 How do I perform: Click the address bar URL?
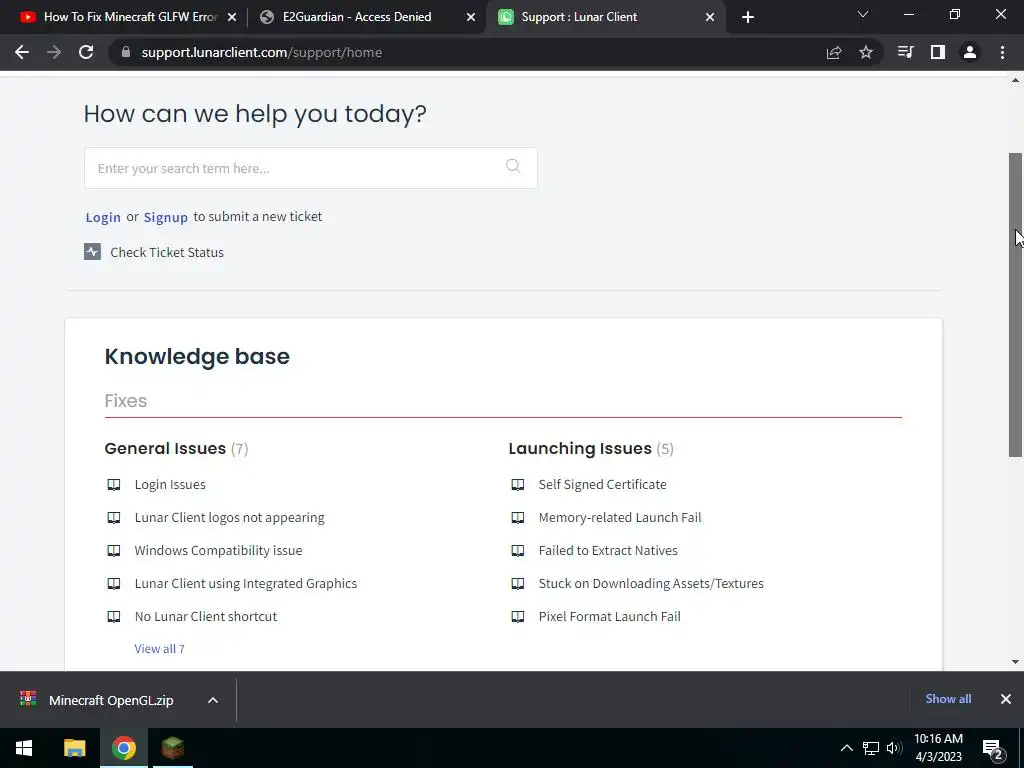pyautogui.click(x=261, y=52)
